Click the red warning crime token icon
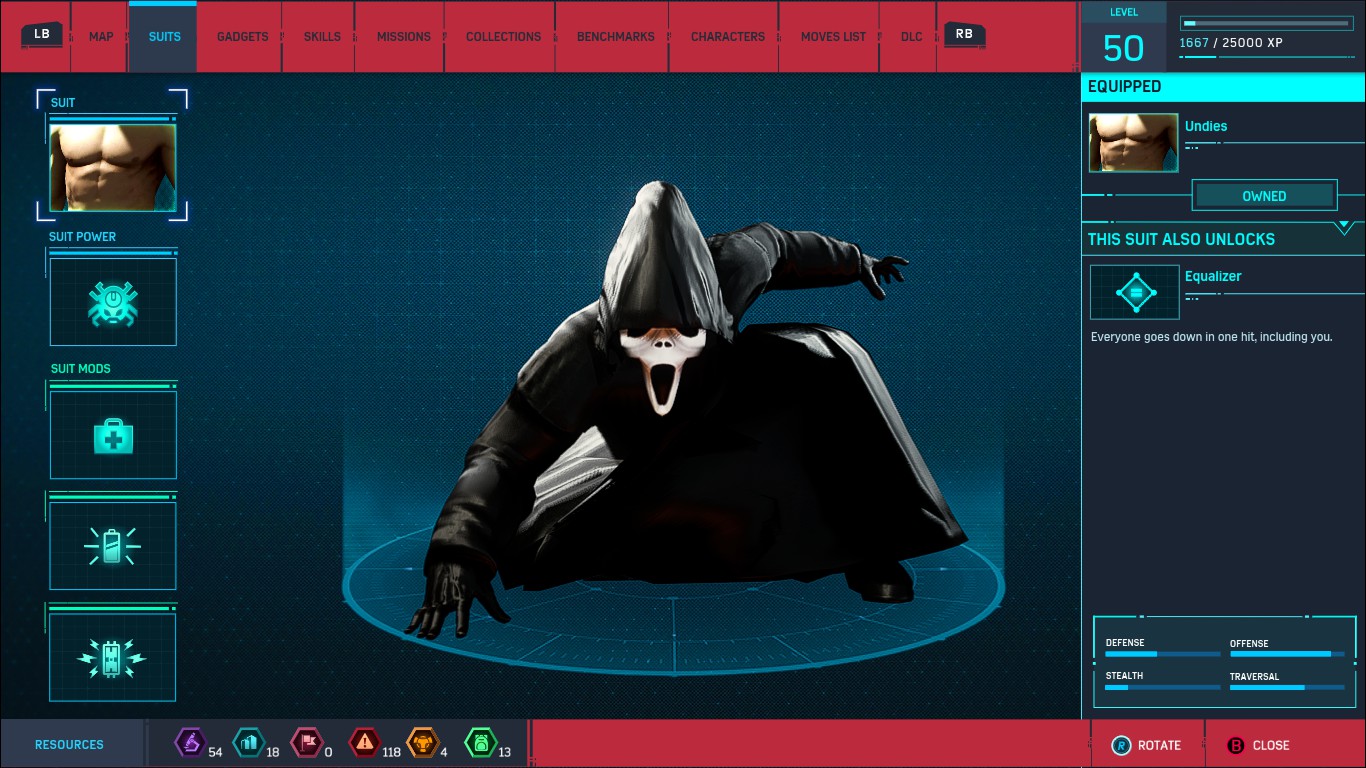Viewport: 1366px width, 768px height. [x=363, y=743]
